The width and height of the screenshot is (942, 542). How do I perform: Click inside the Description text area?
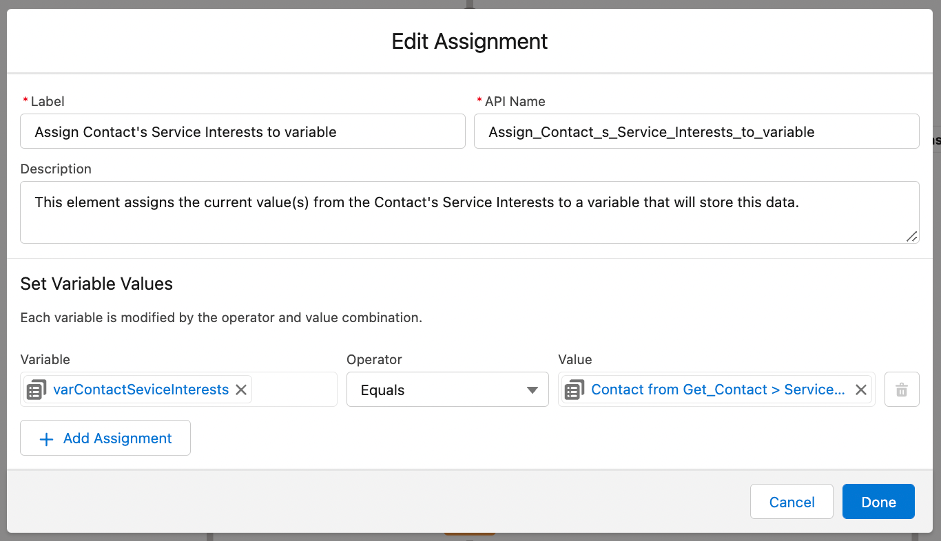(x=470, y=213)
